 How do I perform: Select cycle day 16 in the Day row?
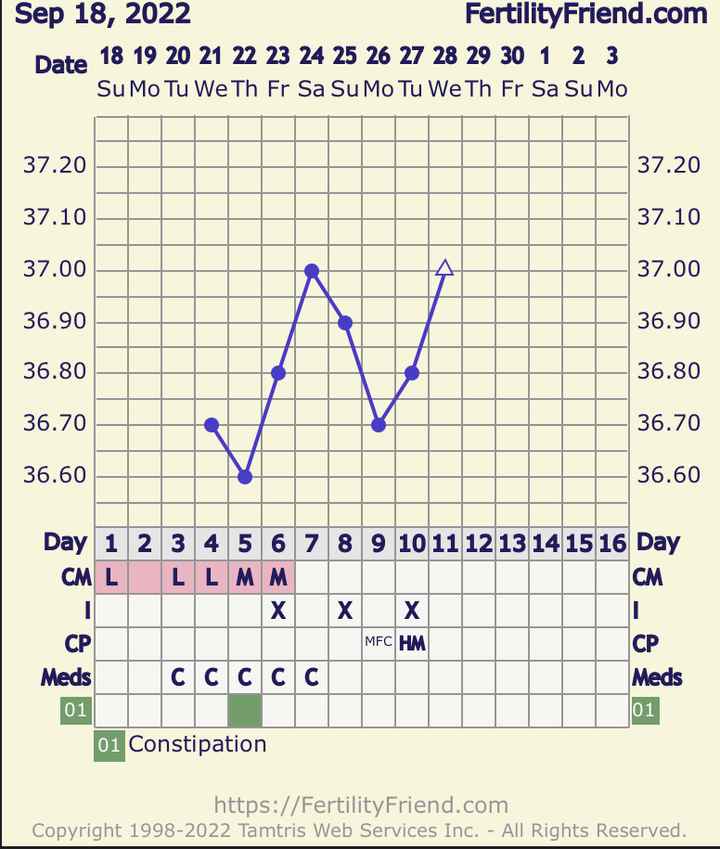point(612,544)
